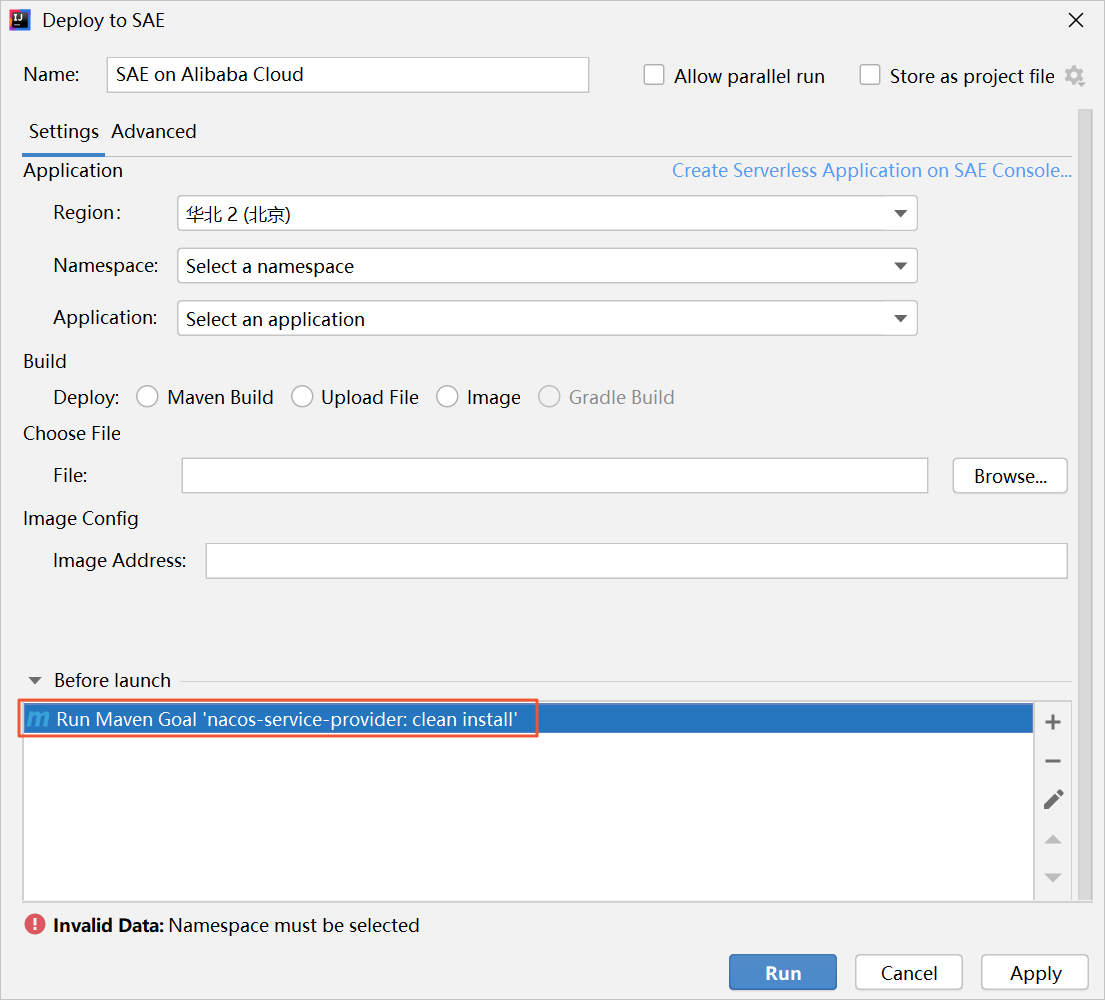The height and width of the screenshot is (1000, 1105).
Task: Click the Run button
Action: [783, 973]
